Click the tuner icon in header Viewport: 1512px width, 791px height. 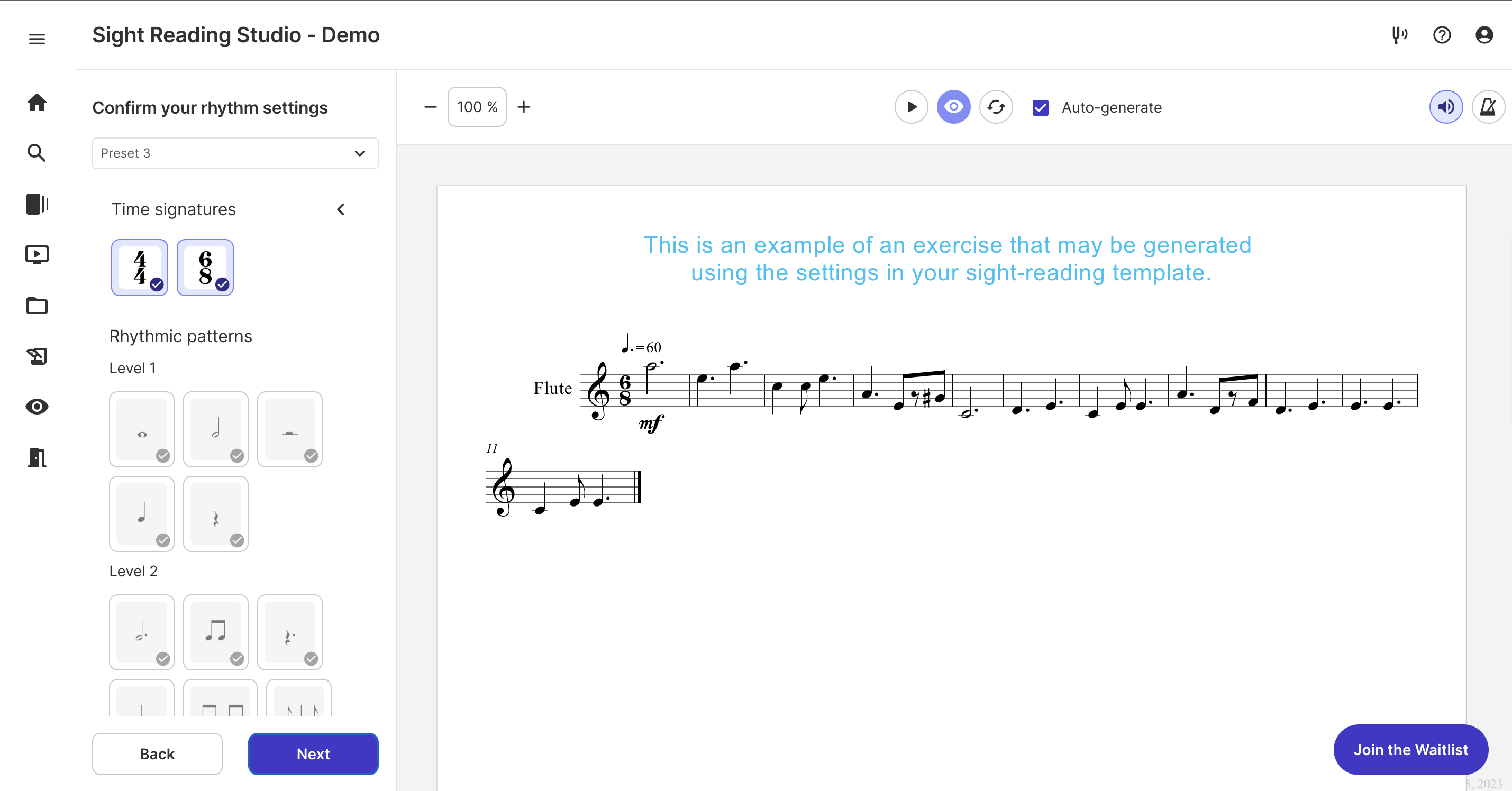click(1399, 35)
